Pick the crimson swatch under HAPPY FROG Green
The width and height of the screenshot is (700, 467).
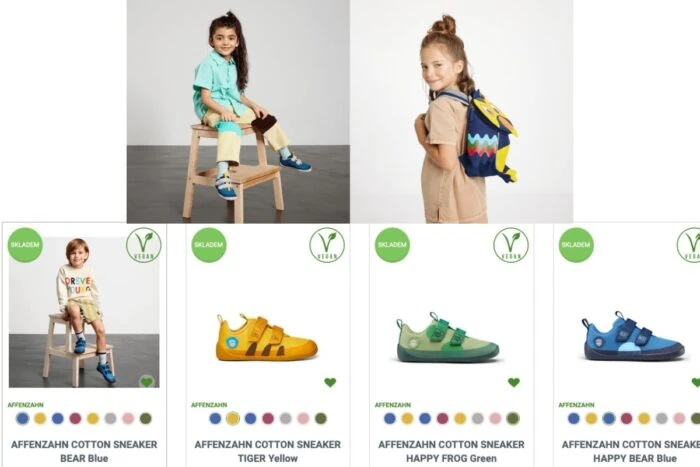coord(442,418)
